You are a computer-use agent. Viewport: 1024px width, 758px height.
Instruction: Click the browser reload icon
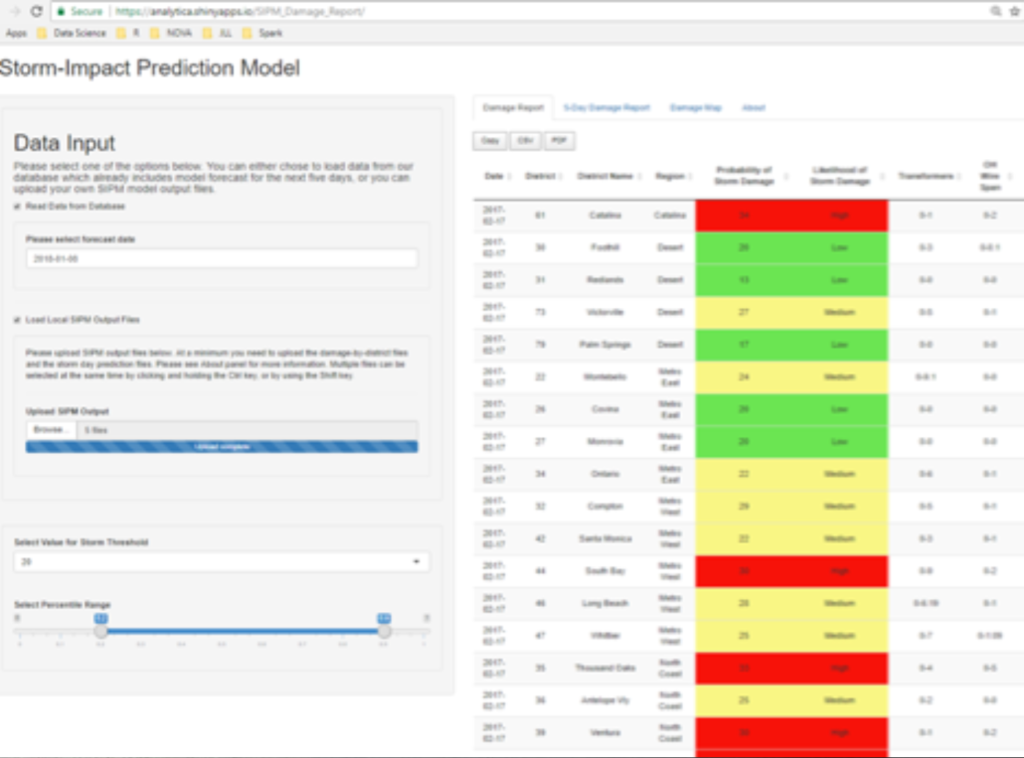37,11
